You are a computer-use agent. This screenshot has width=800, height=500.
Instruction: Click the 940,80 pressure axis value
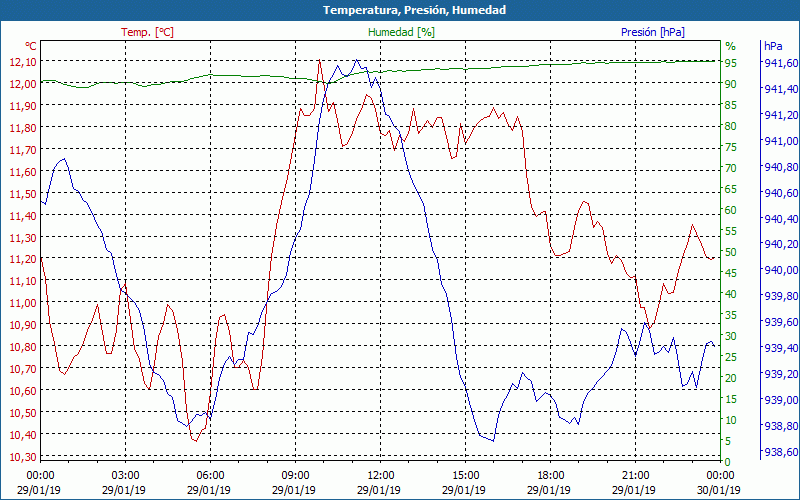tap(781, 167)
